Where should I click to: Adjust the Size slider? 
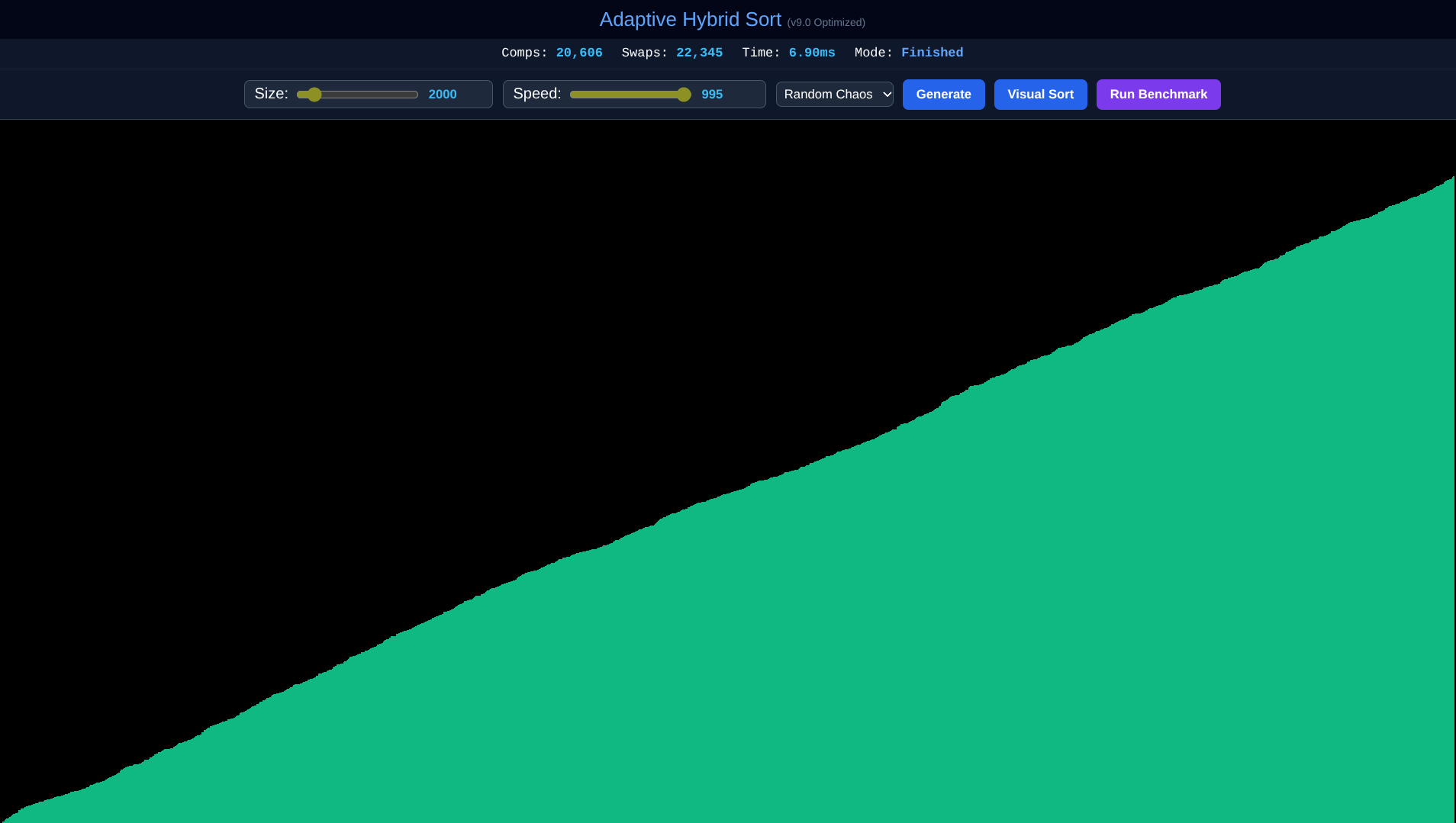point(358,95)
